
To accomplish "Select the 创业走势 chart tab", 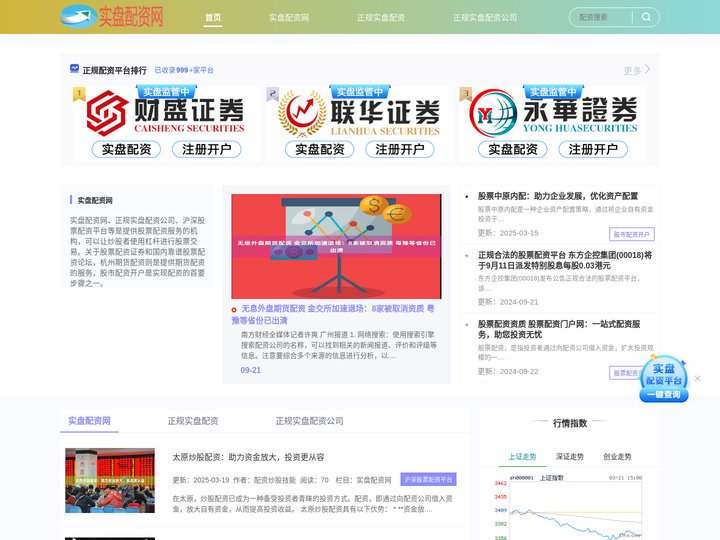I will pyautogui.click(x=617, y=456).
